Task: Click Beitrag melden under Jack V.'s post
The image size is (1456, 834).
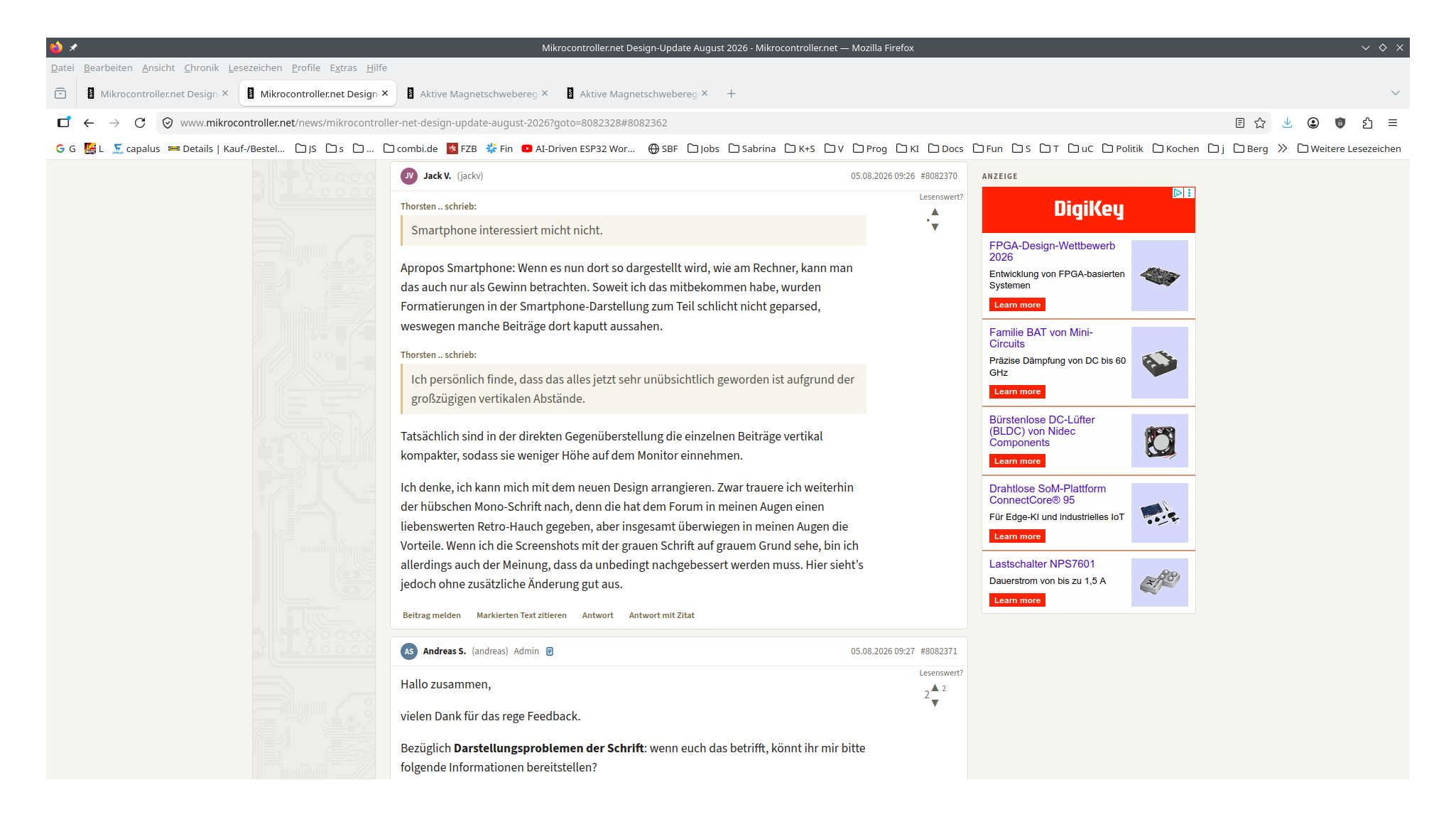Action: click(432, 615)
